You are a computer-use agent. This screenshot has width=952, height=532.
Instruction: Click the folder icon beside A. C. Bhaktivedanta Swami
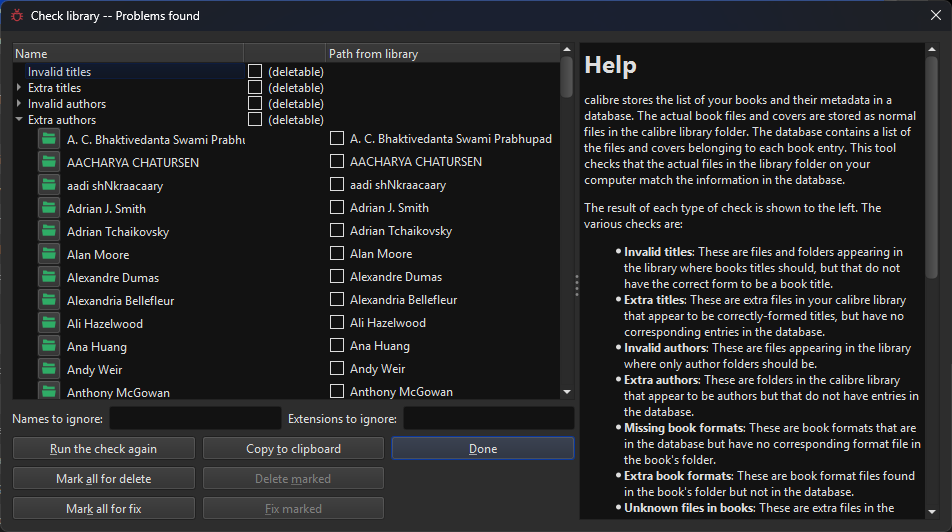pos(49,139)
